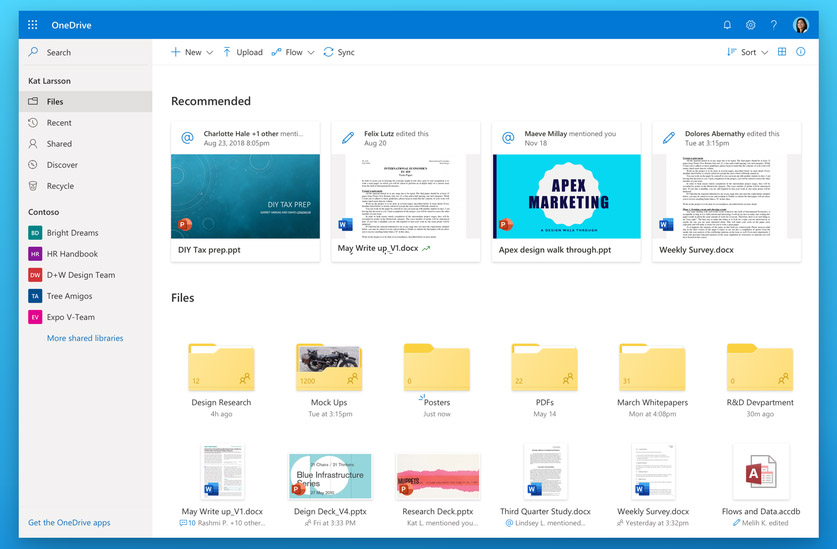The height and width of the screenshot is (549, 837).
Task: Click Get the OneDrive apps link
Action: point(69,523)
